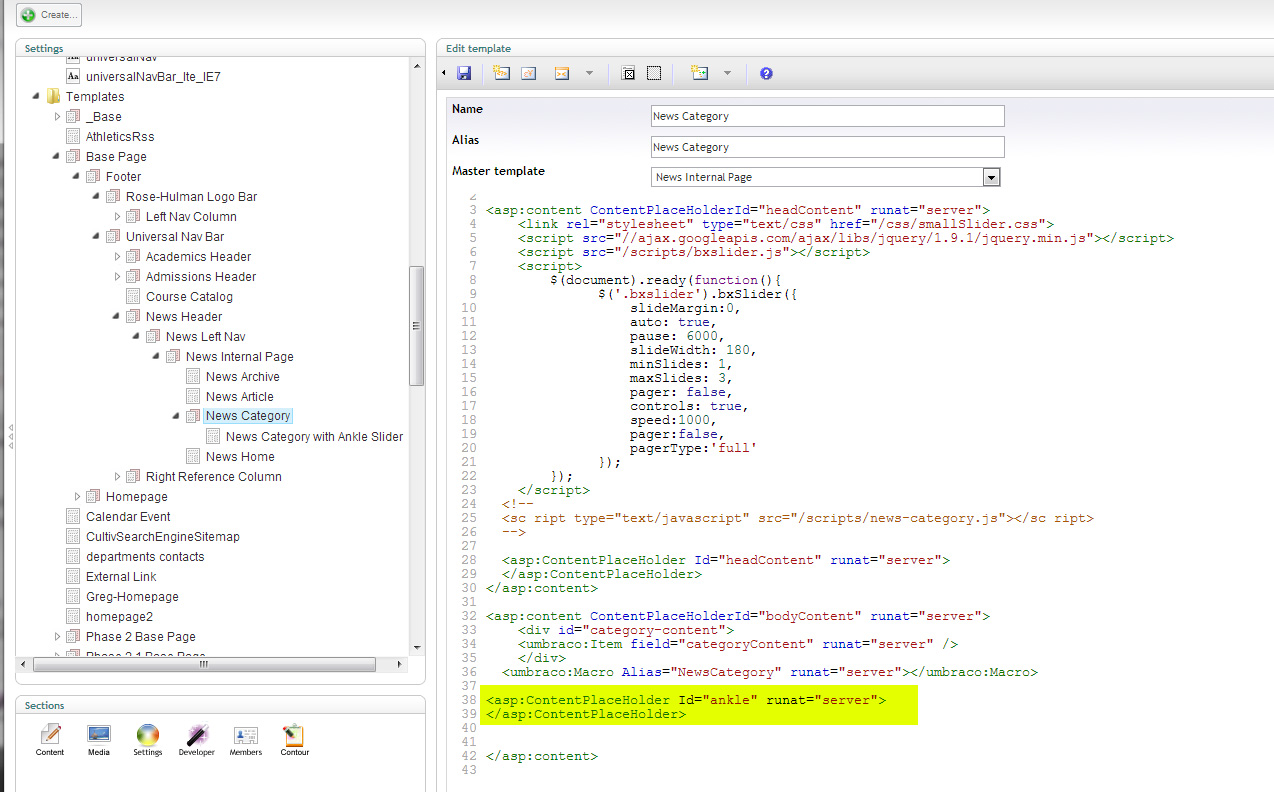The image size is (1274, 792).
Task: Click the dotted-square Insert content area icon
Action: (x=654, y=73)
